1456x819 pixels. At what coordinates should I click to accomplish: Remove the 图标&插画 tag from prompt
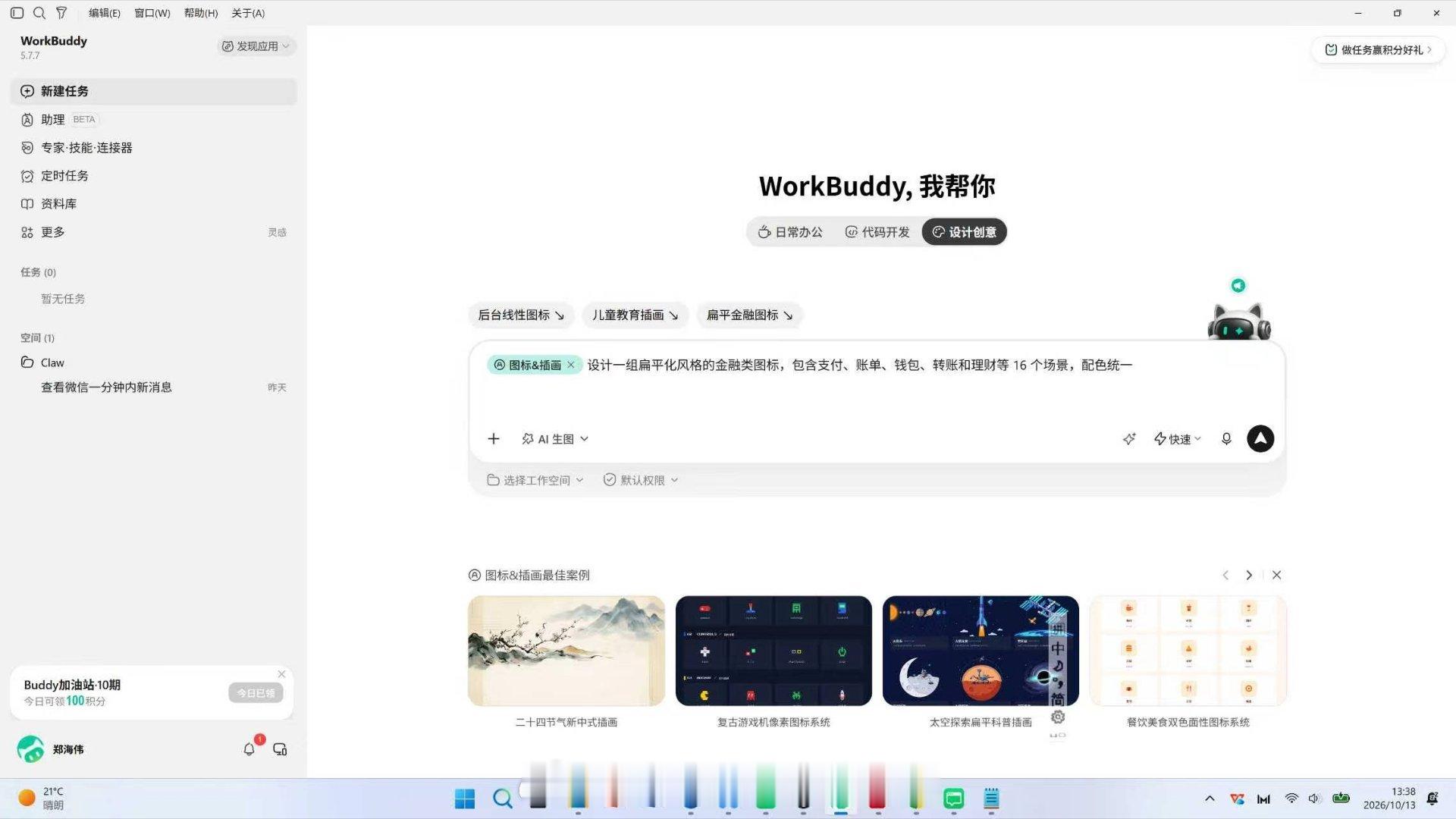point(571,365)
